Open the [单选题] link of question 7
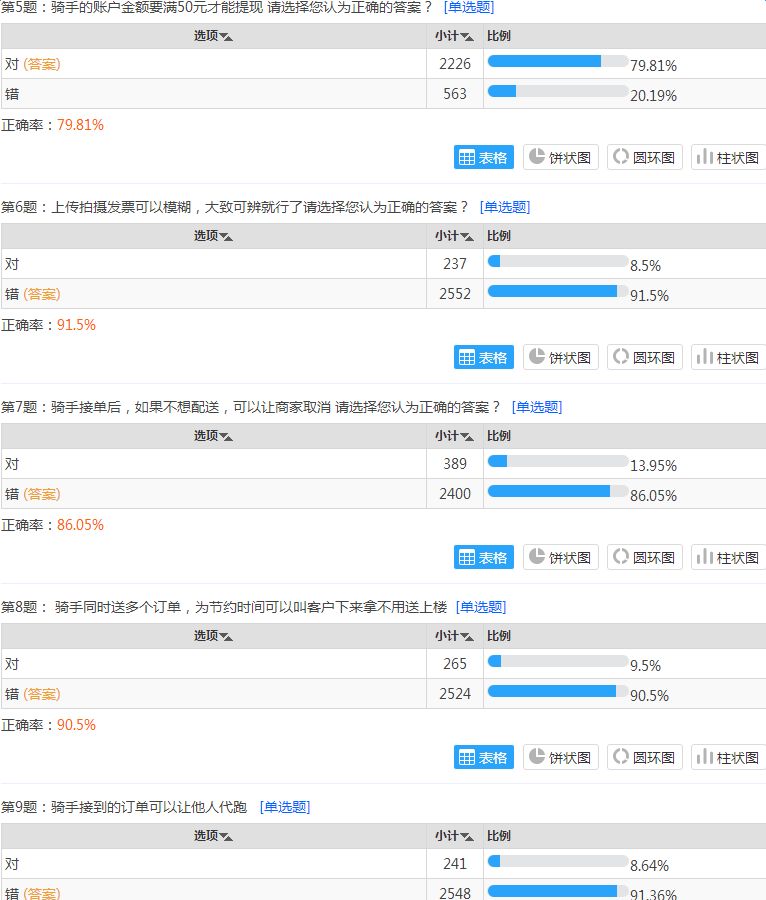 [x=536, y=407]
